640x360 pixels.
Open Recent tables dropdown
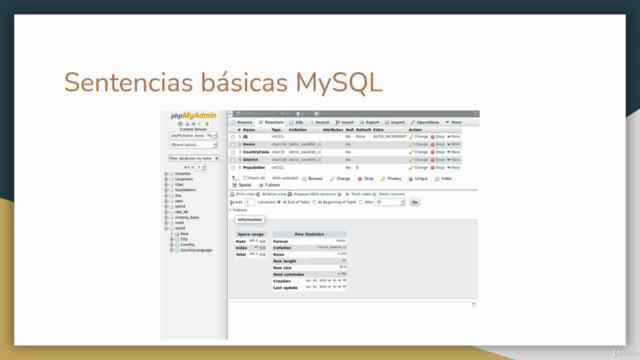pyautogui.click(x=193, y=145)
